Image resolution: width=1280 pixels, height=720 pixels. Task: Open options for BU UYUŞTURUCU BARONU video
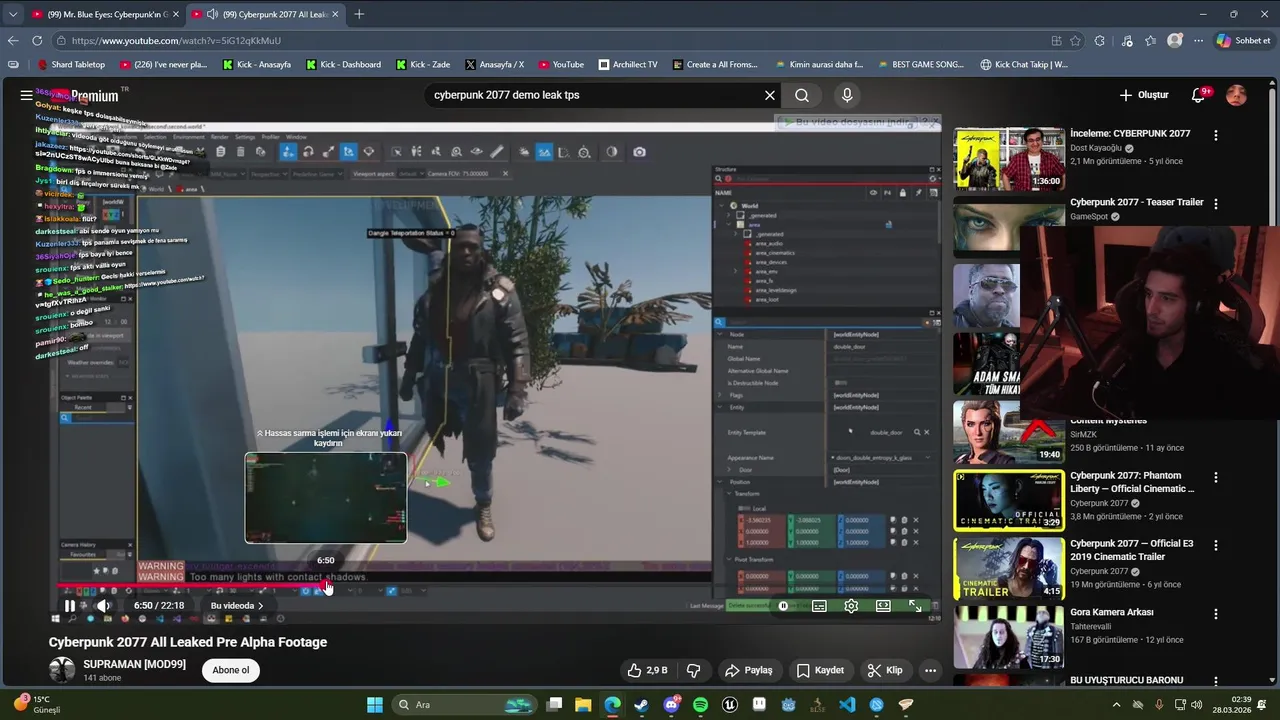[x=1216, y=682]
